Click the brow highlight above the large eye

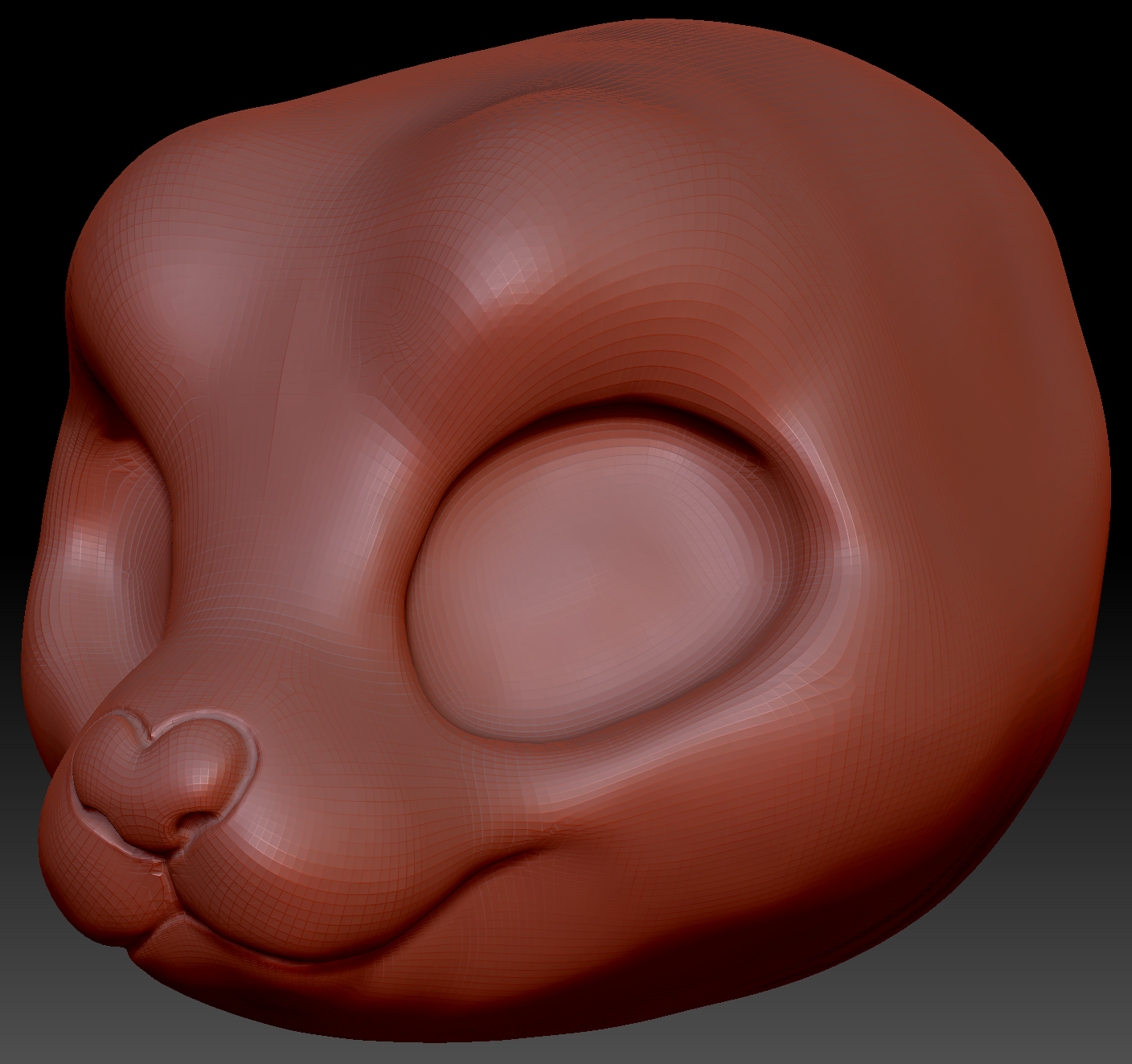[x=515, y=265]
